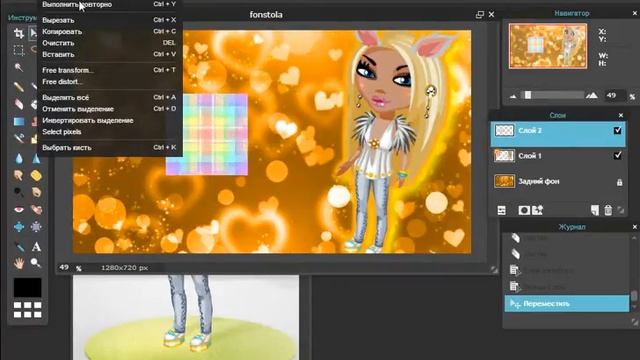
Task: Select the Pencil tool
Action: coord(19,87)
